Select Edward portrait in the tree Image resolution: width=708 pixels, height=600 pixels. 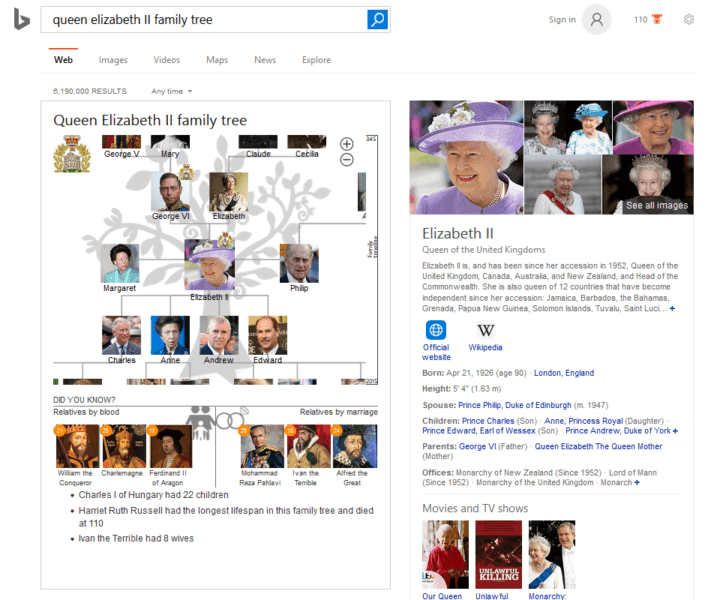268,335
